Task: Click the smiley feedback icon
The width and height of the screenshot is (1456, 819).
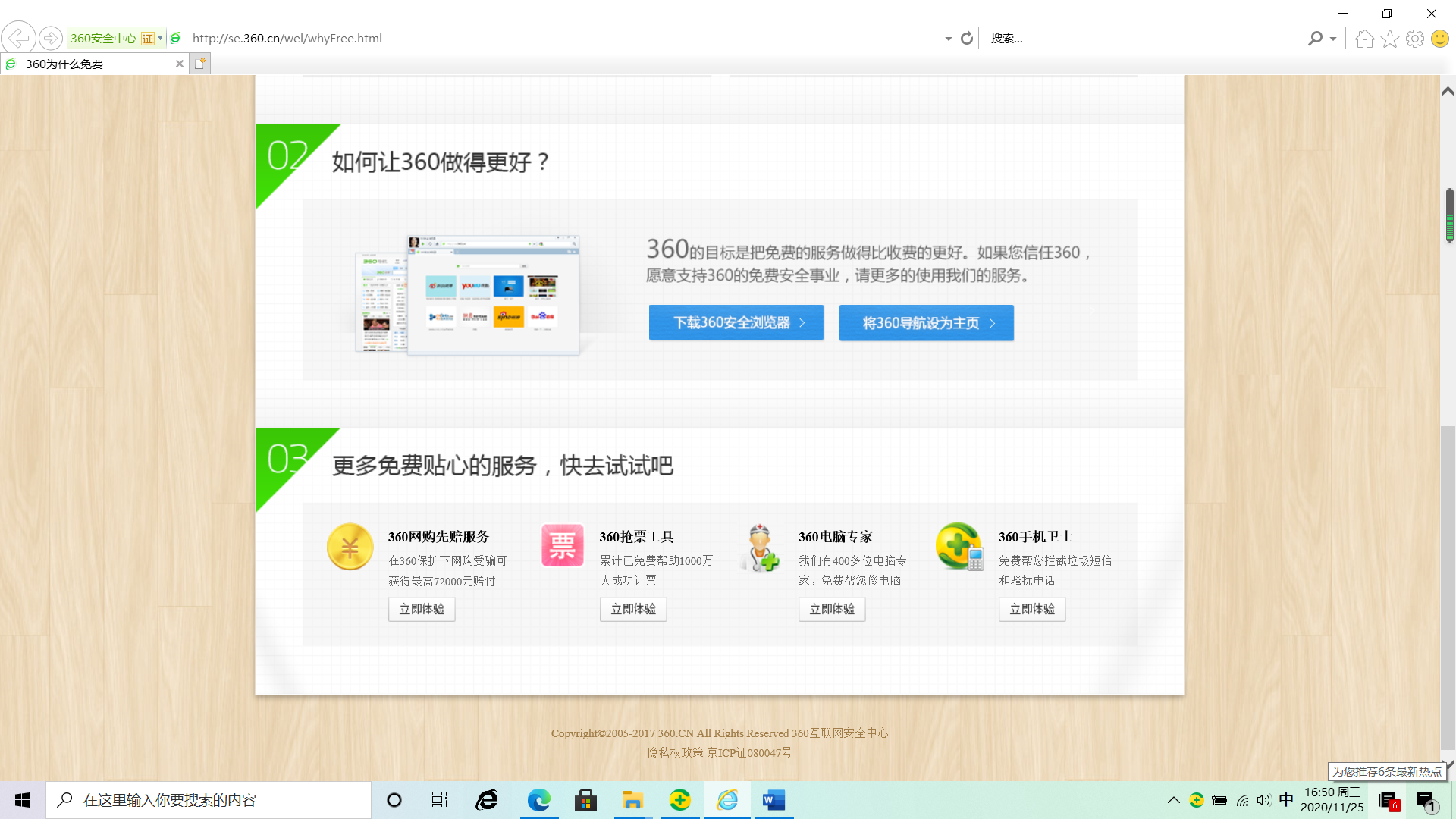Action: tap(1439, 39)
